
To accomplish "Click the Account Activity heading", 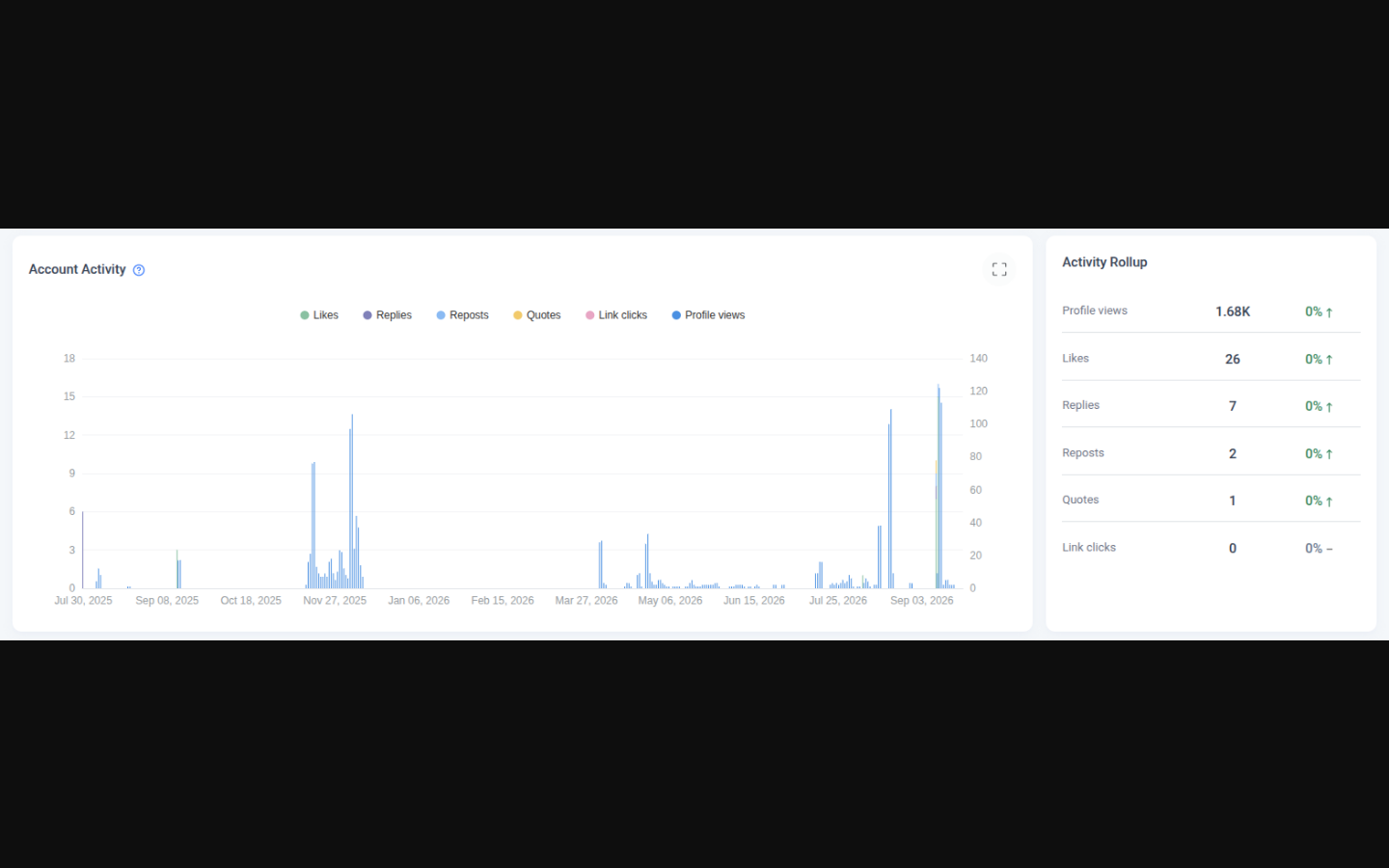I will coord(77,269).
